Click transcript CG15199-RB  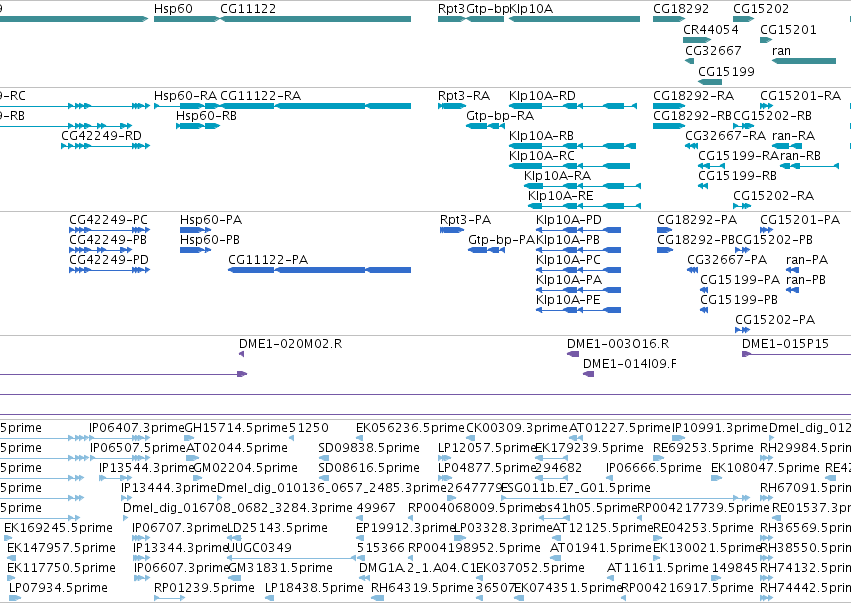coord(738,176)
